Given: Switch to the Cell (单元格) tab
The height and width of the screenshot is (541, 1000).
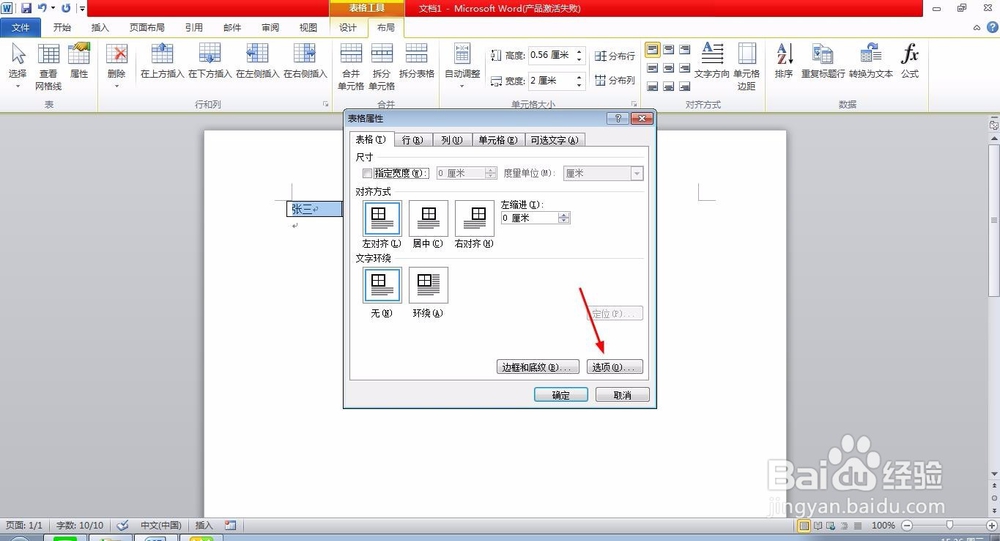Looking at the screenshot, I should (498, 140).
